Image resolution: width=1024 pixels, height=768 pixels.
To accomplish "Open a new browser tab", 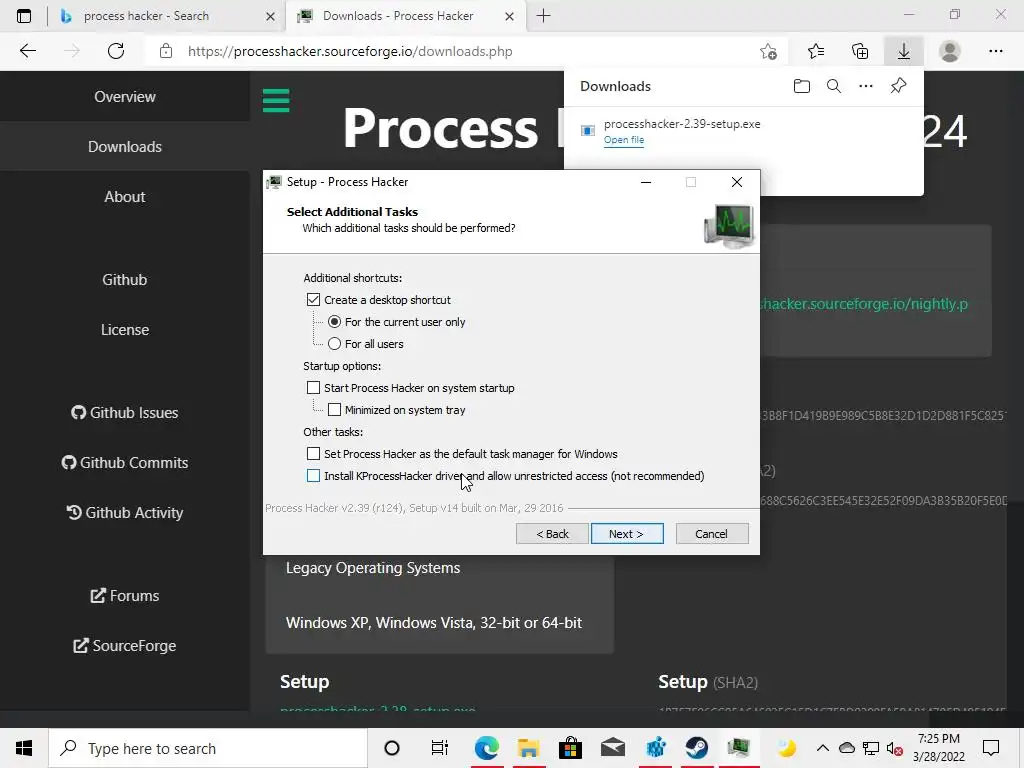I will pos(543,16).
